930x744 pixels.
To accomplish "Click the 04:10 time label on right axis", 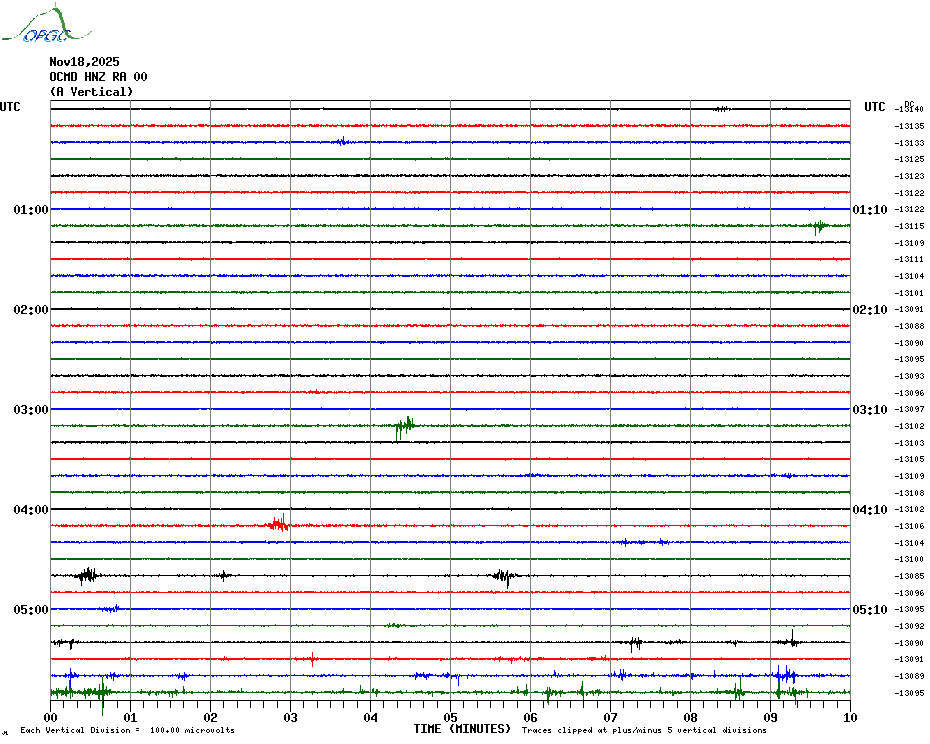I will [x=868, y=510].
